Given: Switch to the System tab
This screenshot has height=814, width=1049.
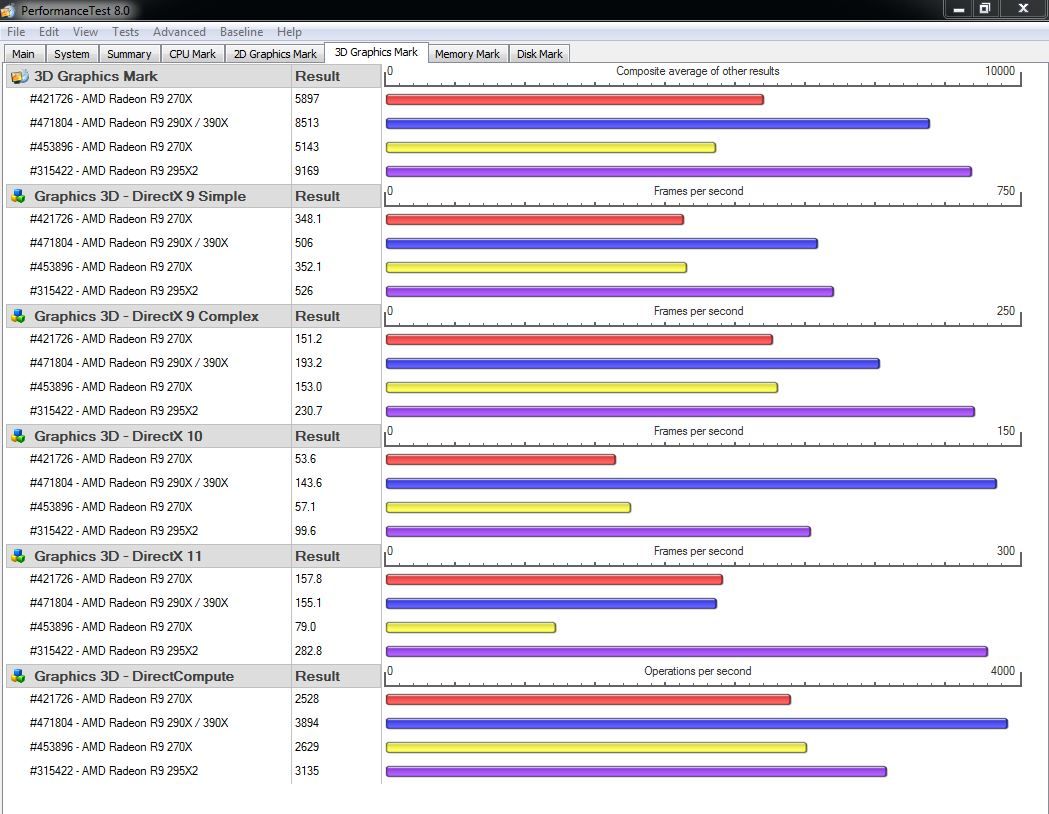Looking at the screenshot, I should tap(72, 54).
